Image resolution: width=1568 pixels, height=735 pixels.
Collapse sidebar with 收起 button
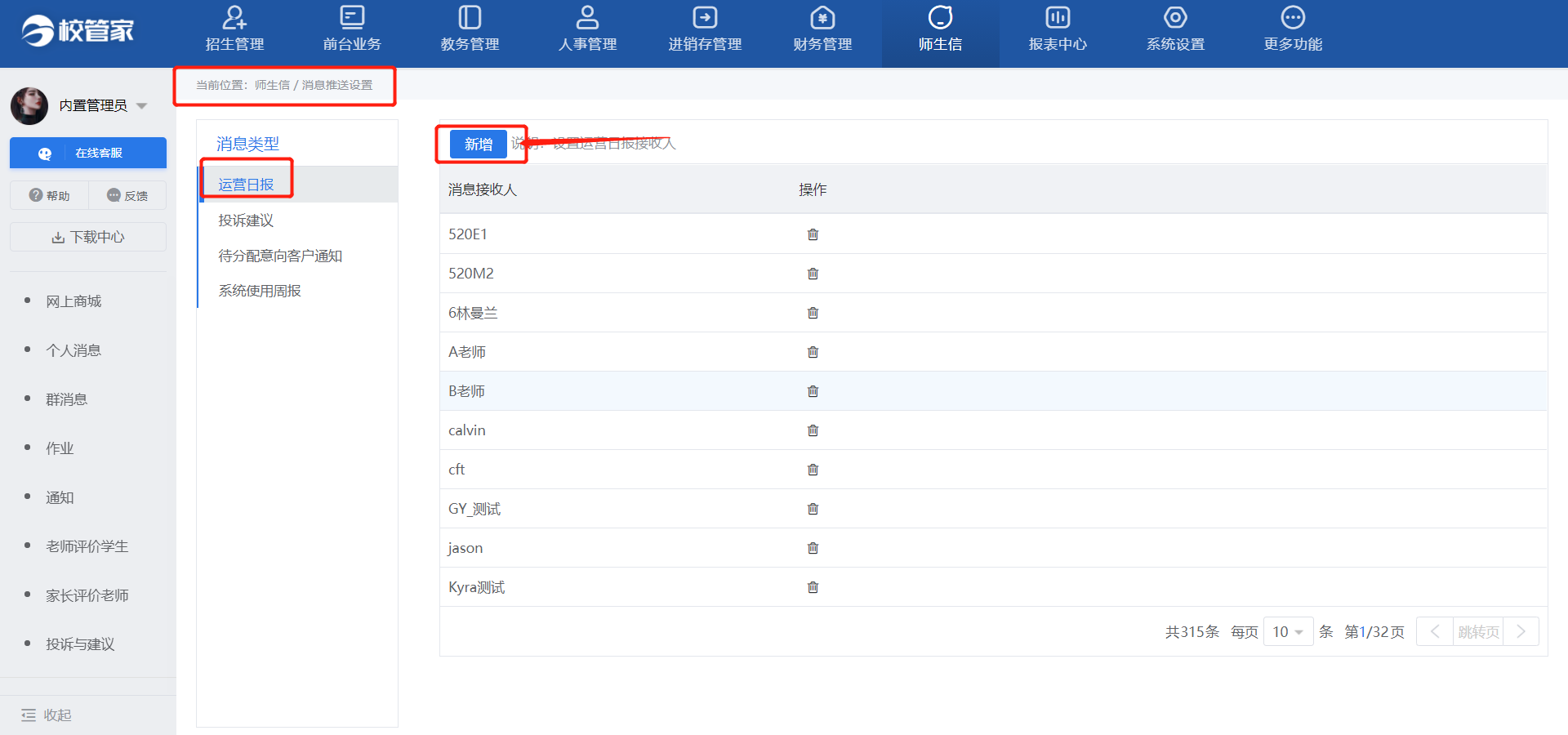[47, 715]
